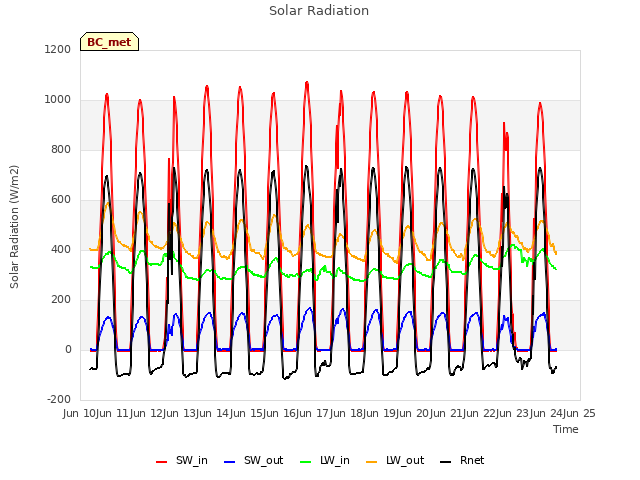Screen dimensions: 640x480
Task: Click the red SW_in legend swatch
Action: tap(162, 462)
